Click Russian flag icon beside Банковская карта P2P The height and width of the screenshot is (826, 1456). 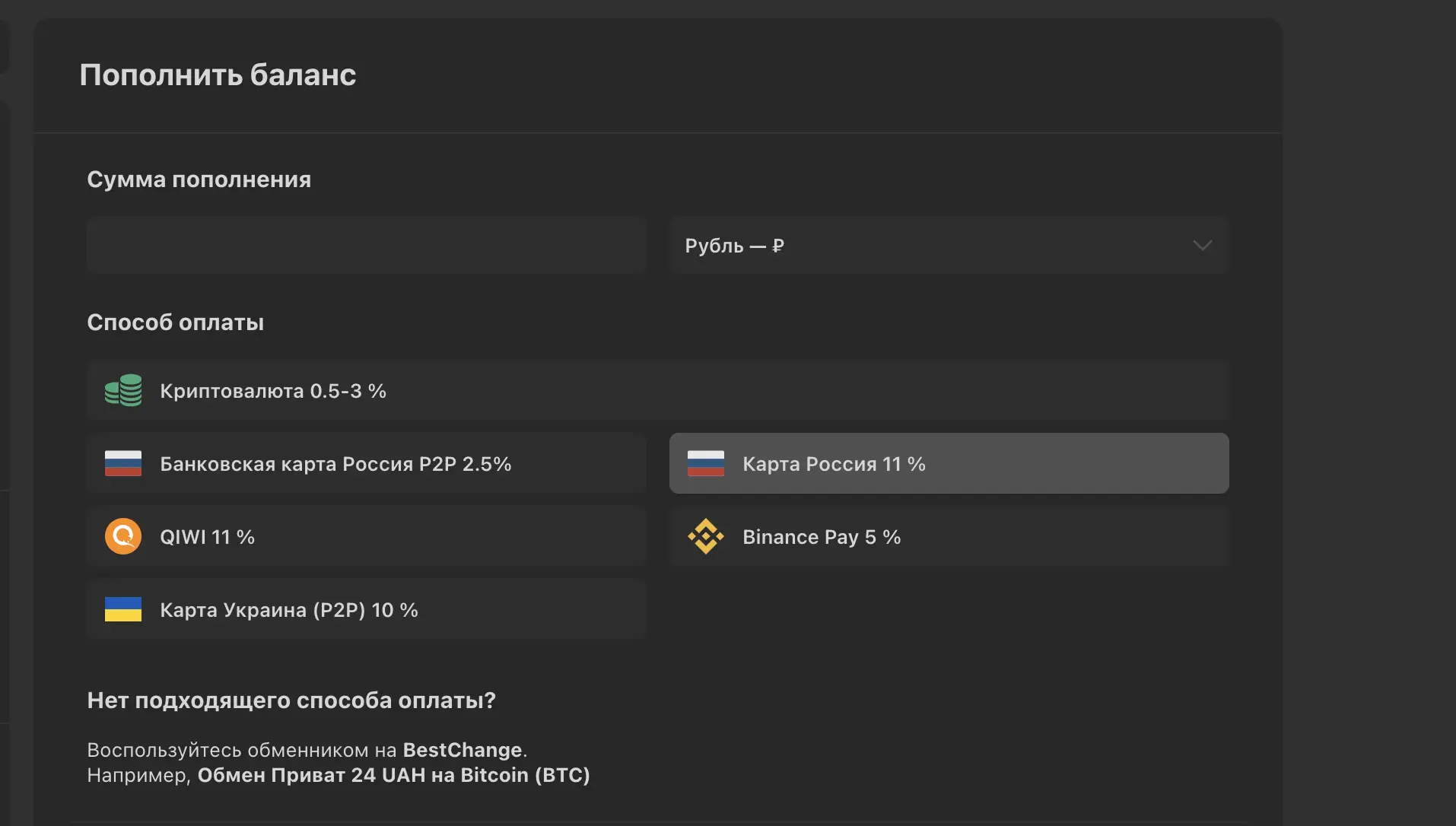point(123,463)
